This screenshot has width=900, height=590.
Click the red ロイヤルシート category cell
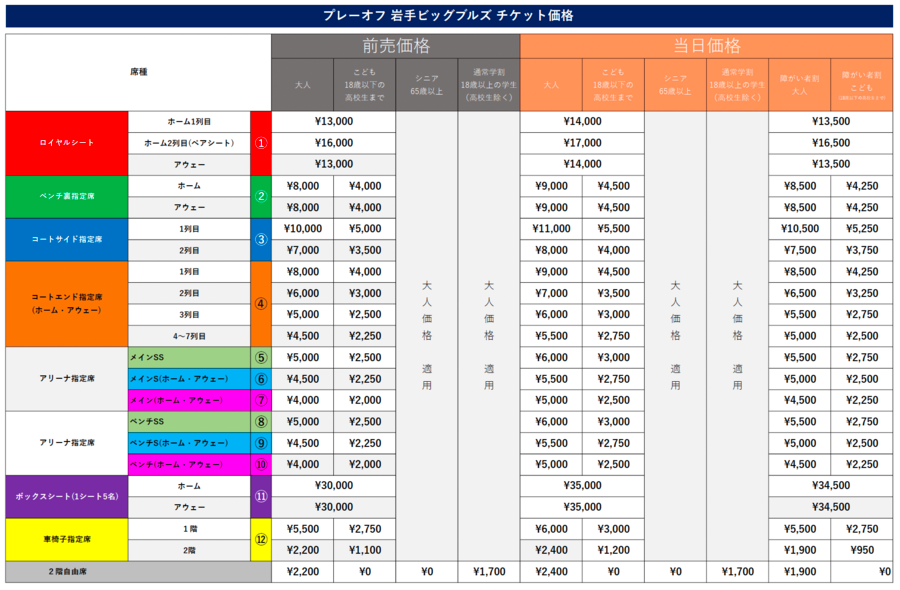(67, 143)
